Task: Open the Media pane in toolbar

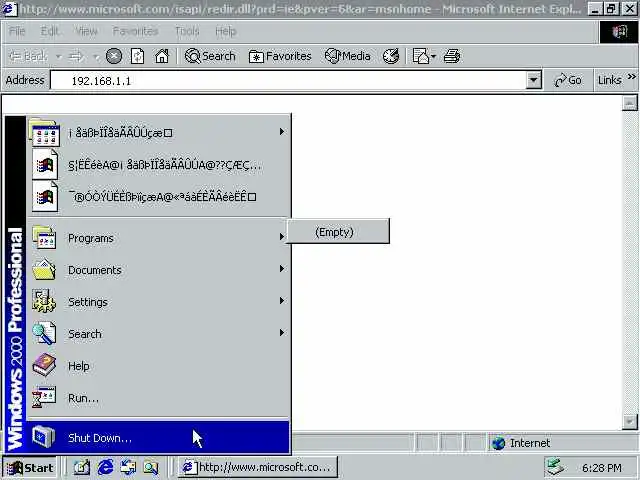Action: [348, 56]
